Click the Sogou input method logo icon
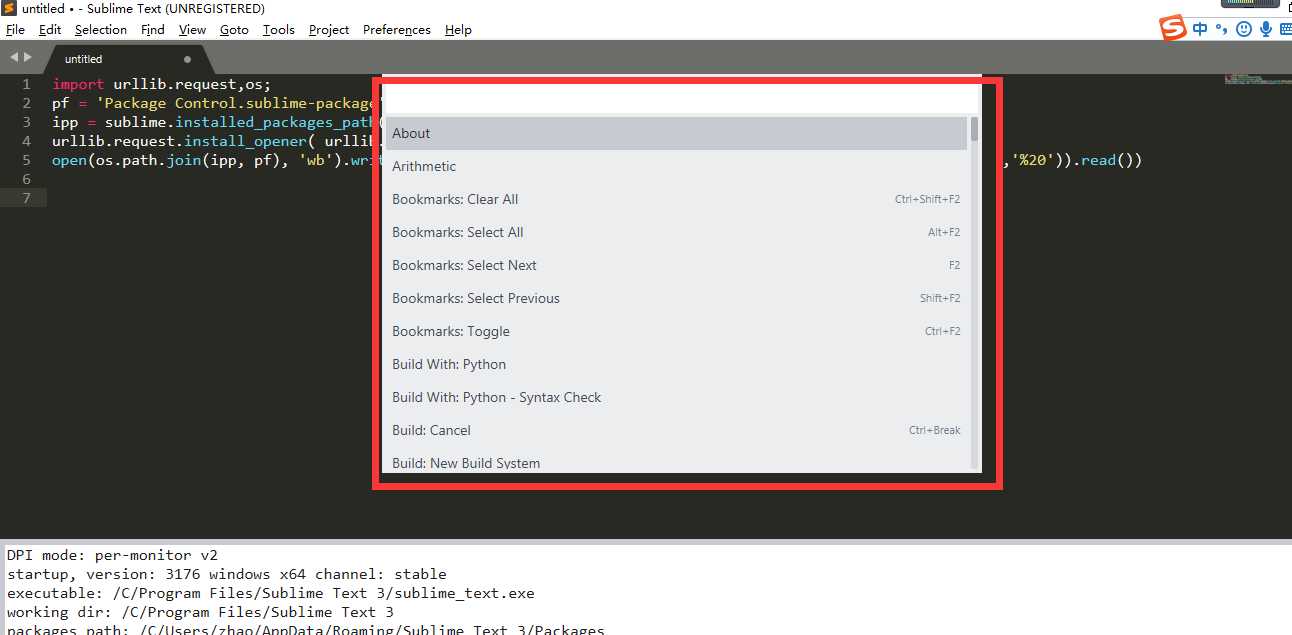The height and width of the screenshot is (635, 1292). tap(1173, 29)
